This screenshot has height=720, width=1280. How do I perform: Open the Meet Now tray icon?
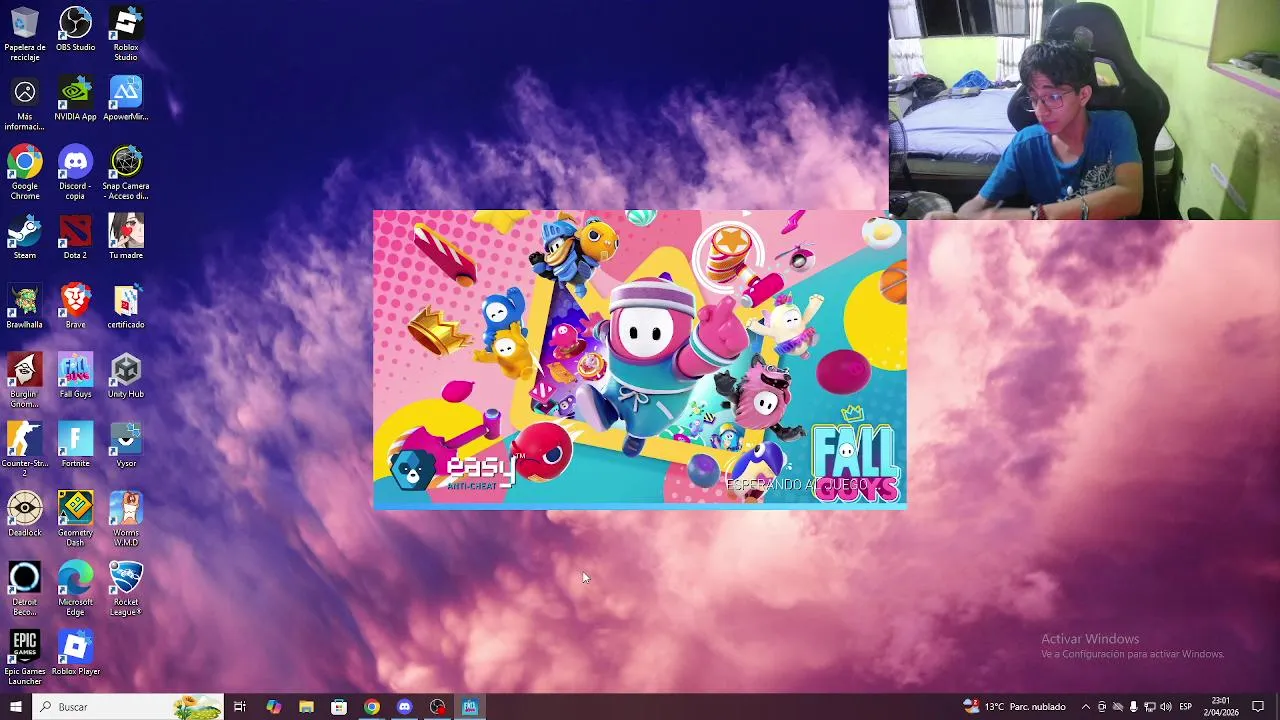pos(1102,707)
